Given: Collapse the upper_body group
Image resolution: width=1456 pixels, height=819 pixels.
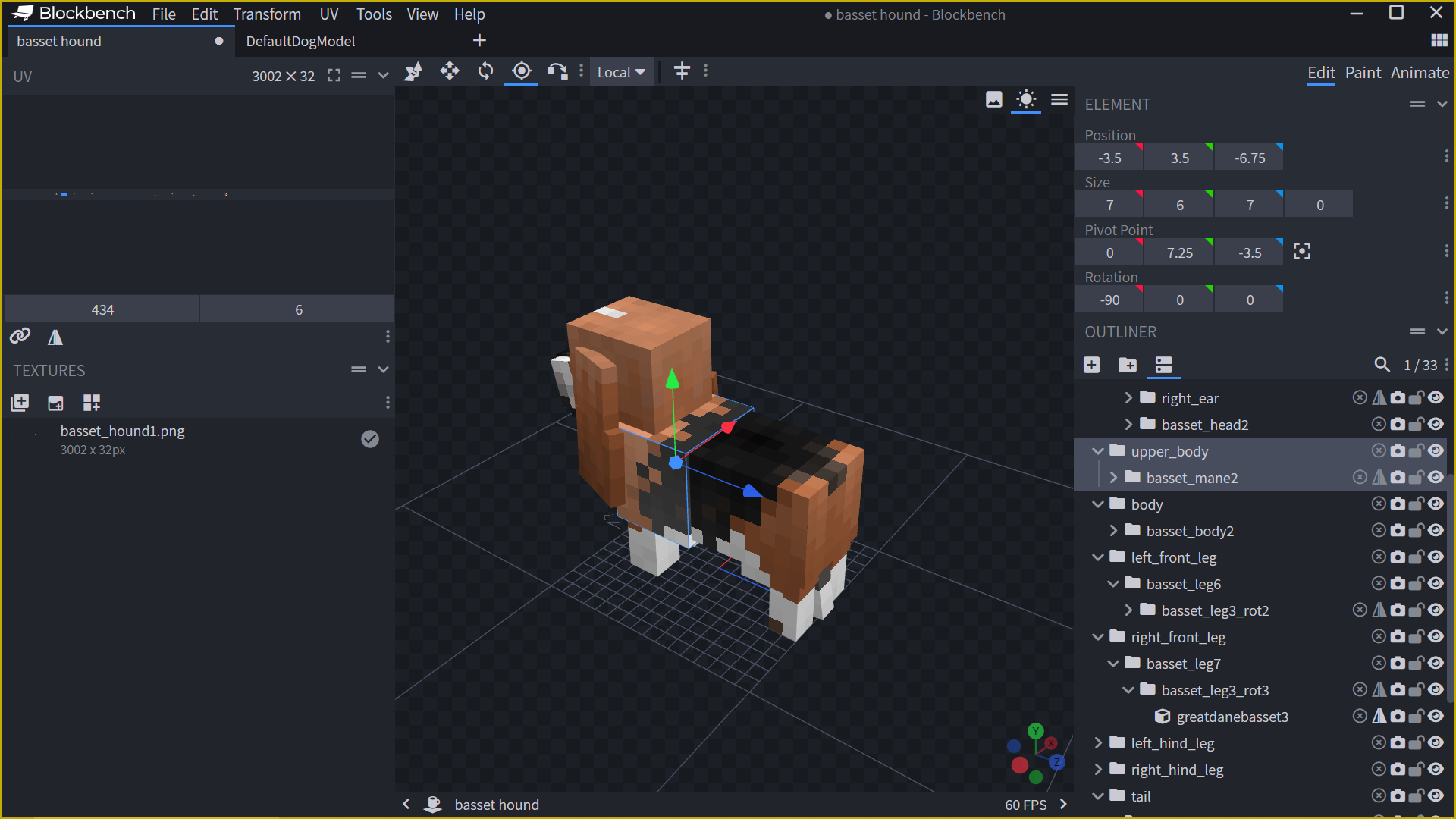Looking at the screenshot, I should click(x=1098, y=451).
